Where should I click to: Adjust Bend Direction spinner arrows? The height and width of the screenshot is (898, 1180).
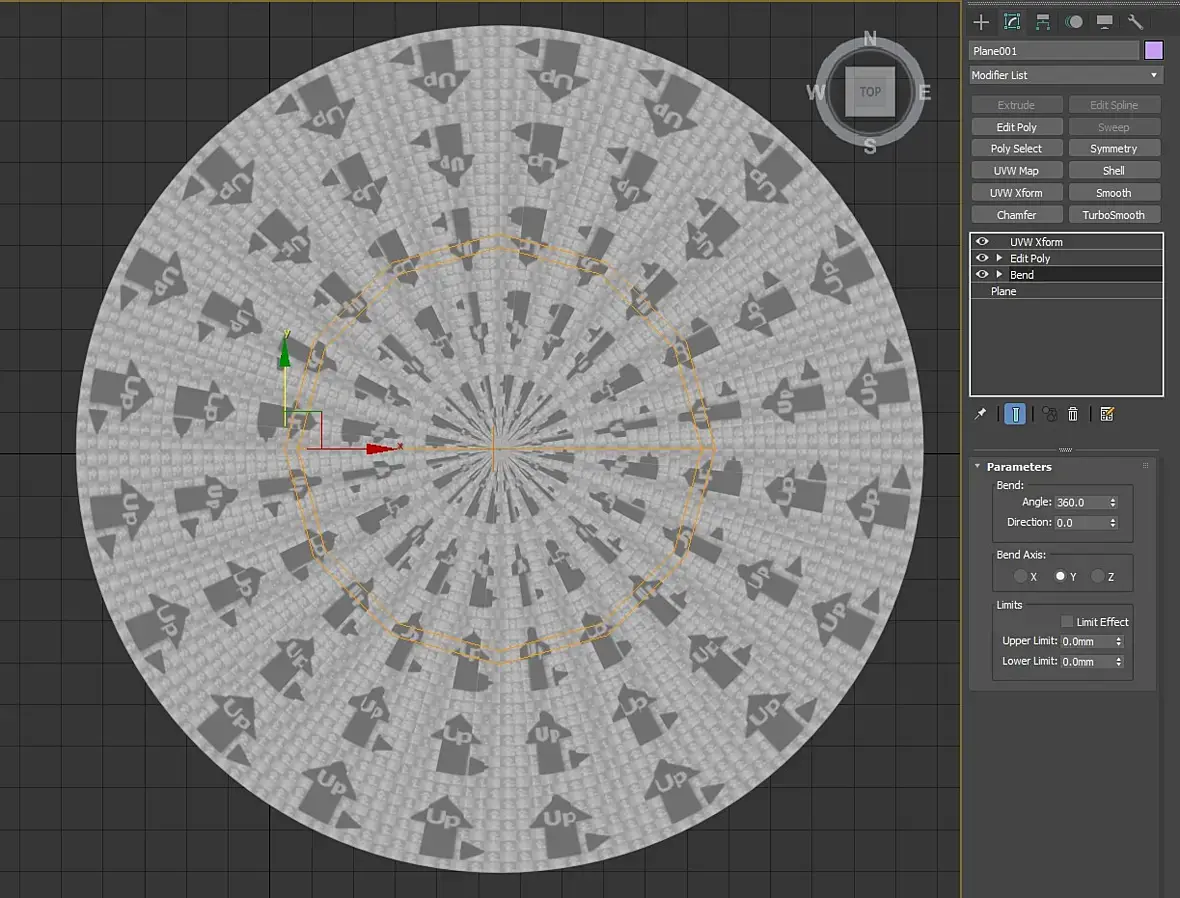pyautogui.click(x=1113, y=522)
